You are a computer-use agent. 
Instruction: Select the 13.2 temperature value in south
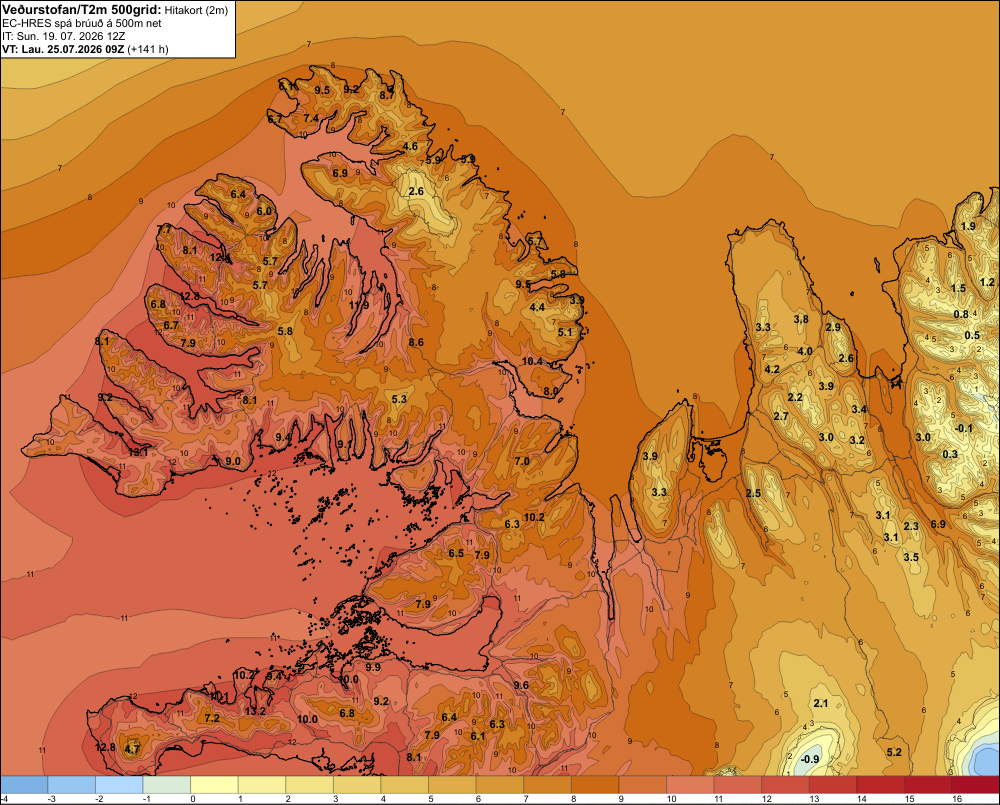click(255, 711)
